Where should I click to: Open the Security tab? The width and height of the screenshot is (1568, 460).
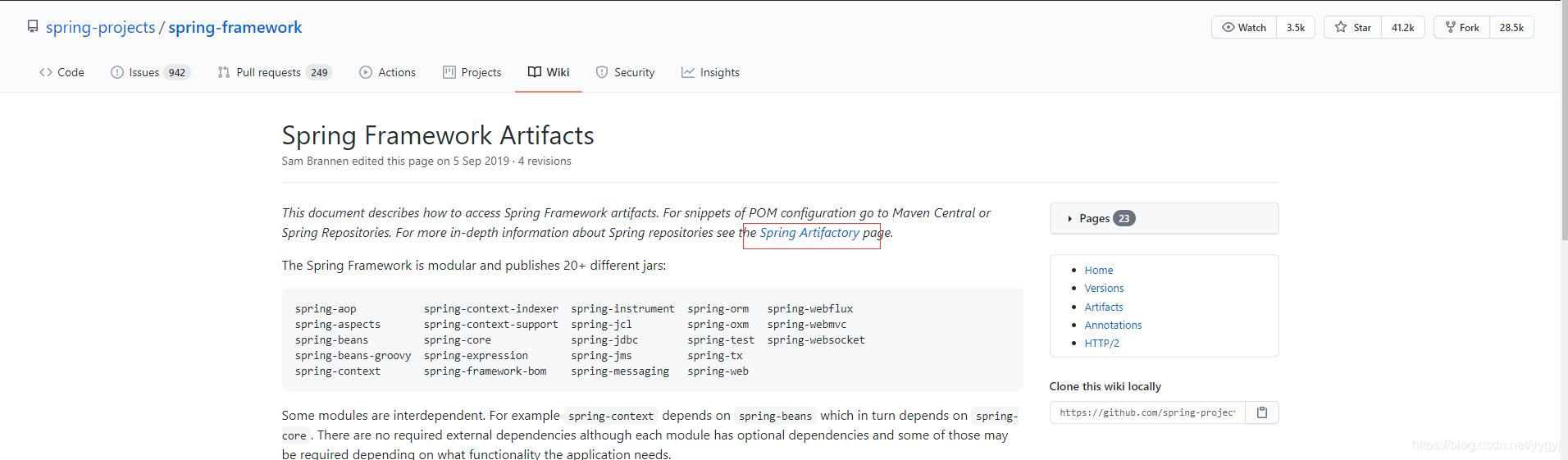(625, 72)
